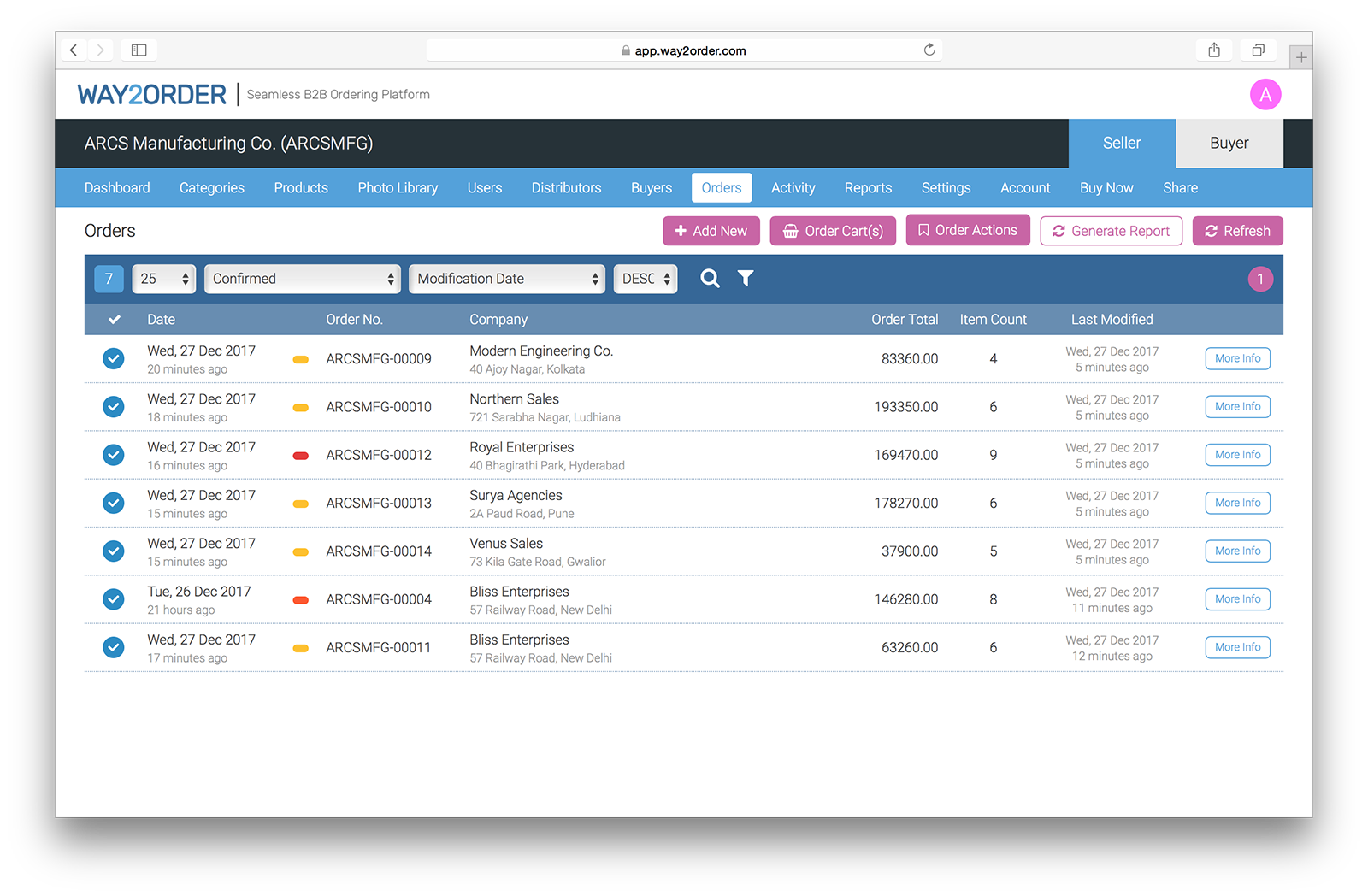Screen dimensions: 1368x896
Task: Click the Add New button
Action: pyautogui.click(x=711, y=231)
